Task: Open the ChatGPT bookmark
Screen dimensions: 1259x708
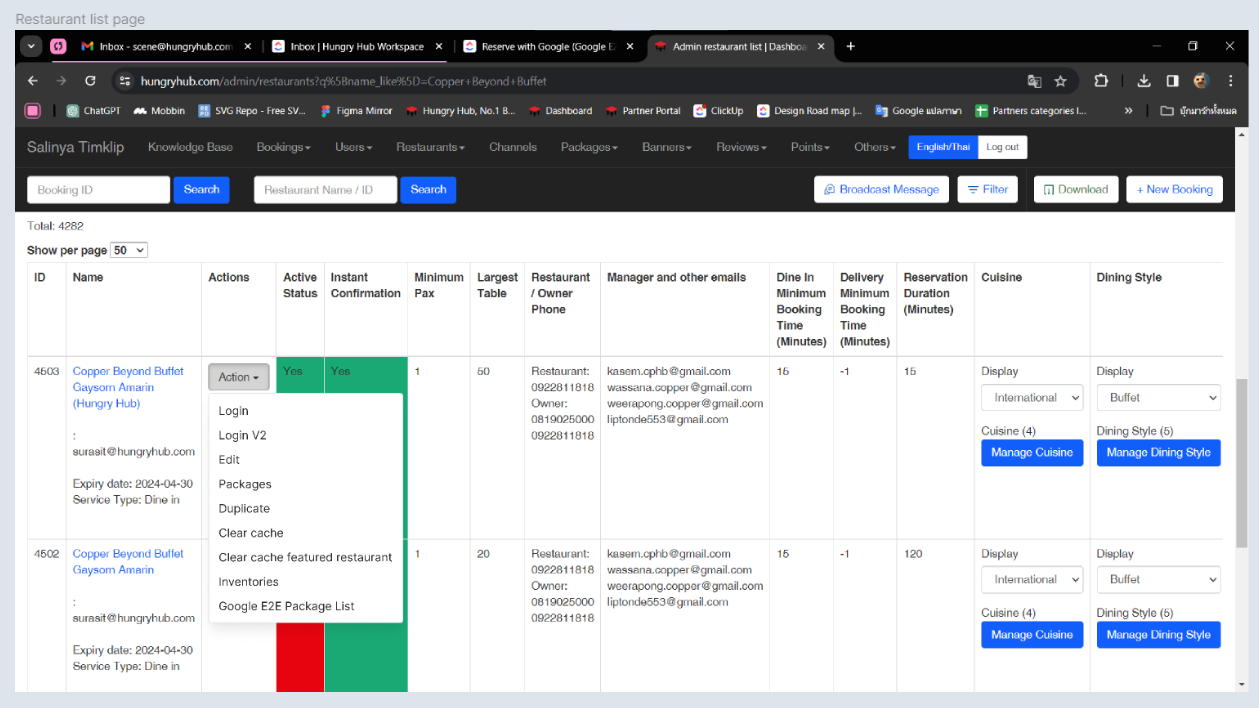Action: [x=94, y=111]
